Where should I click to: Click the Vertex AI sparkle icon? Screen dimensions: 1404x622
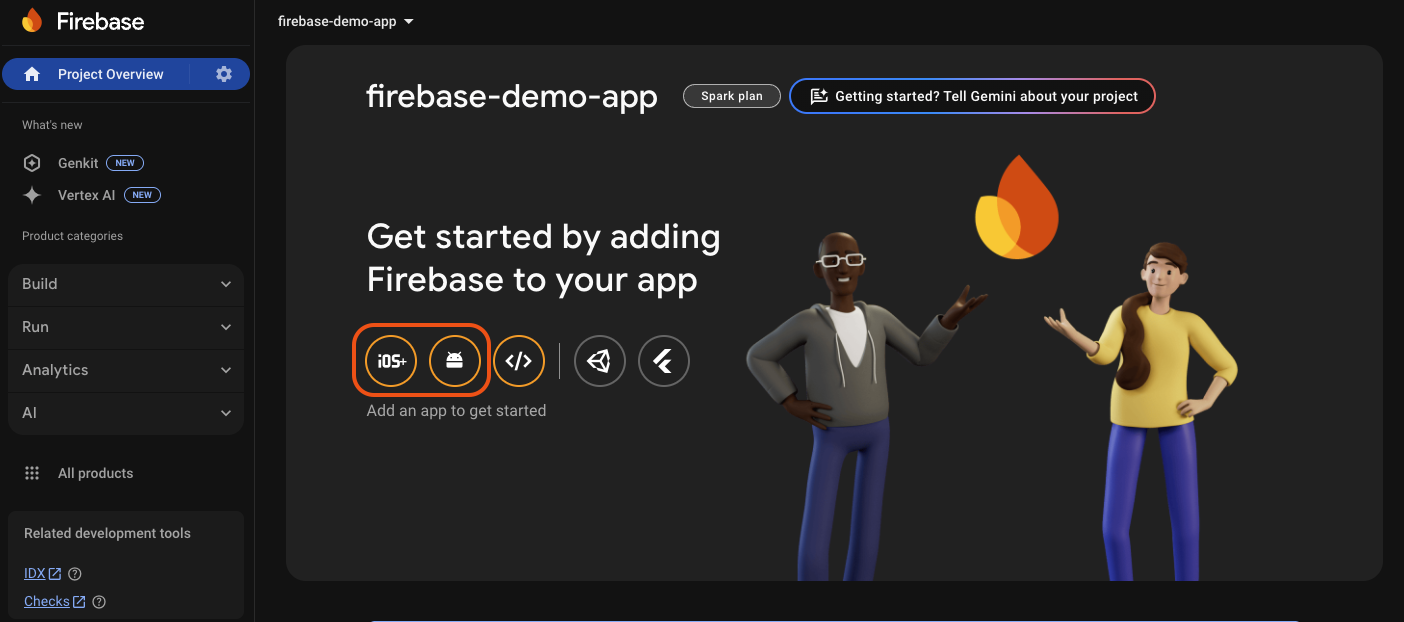32,195
